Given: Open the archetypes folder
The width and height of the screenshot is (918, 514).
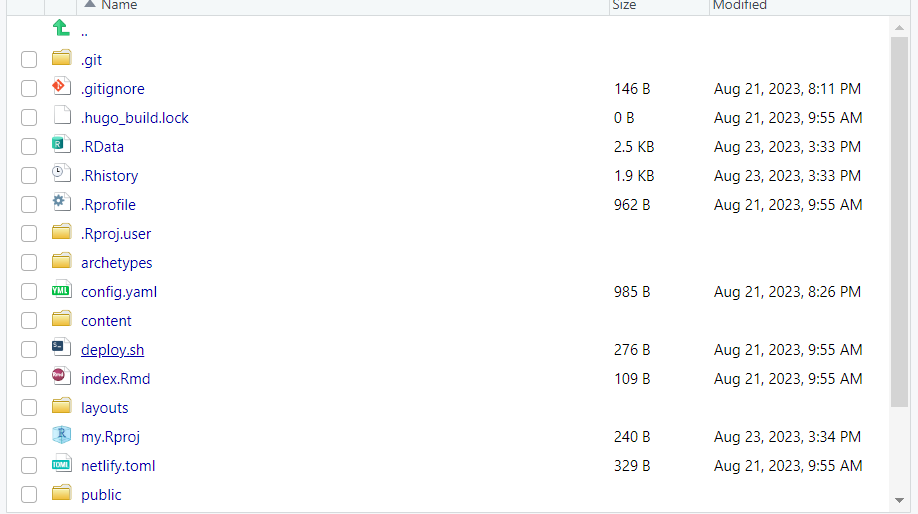Looking at the screenshot, I should point(116,263).
